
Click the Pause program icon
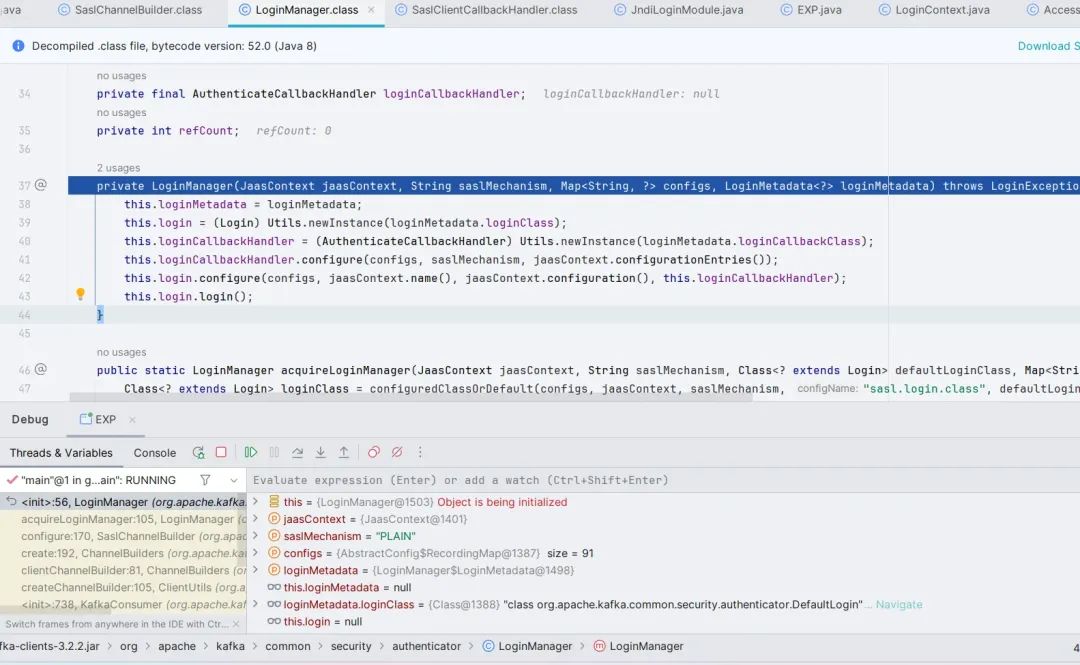point(274,453)
